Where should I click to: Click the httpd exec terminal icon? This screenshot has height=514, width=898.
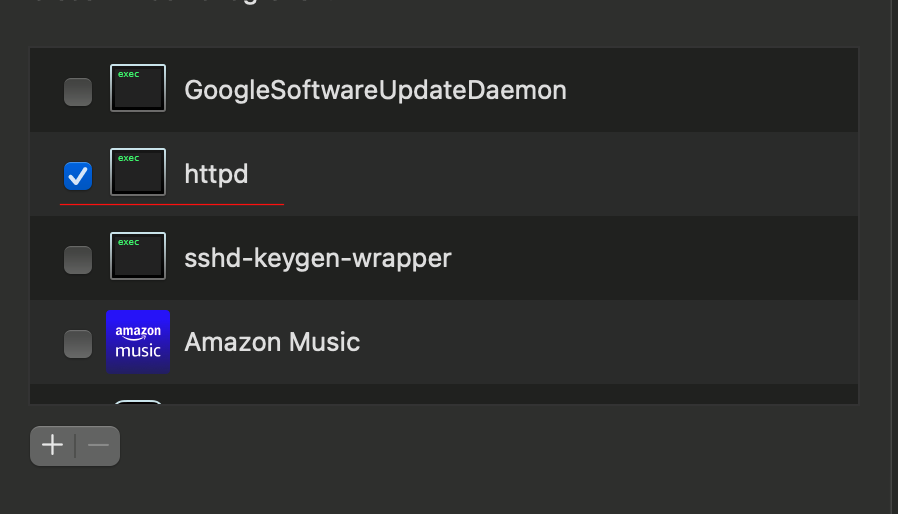point(138,172)
